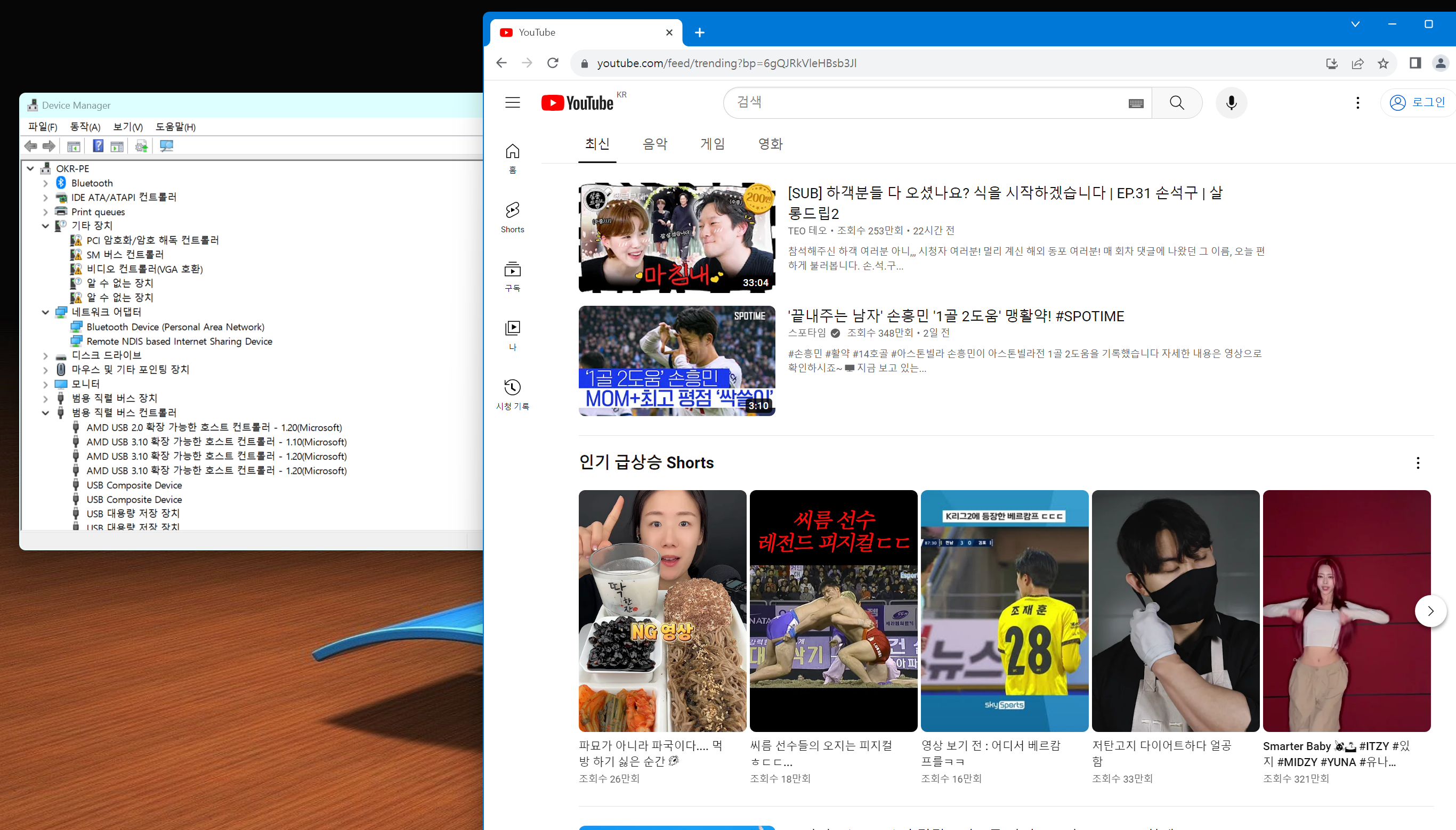Click the YouTube logo
Screen dimensions: 1456x830
pyautogui.click(x=577, y=103)
